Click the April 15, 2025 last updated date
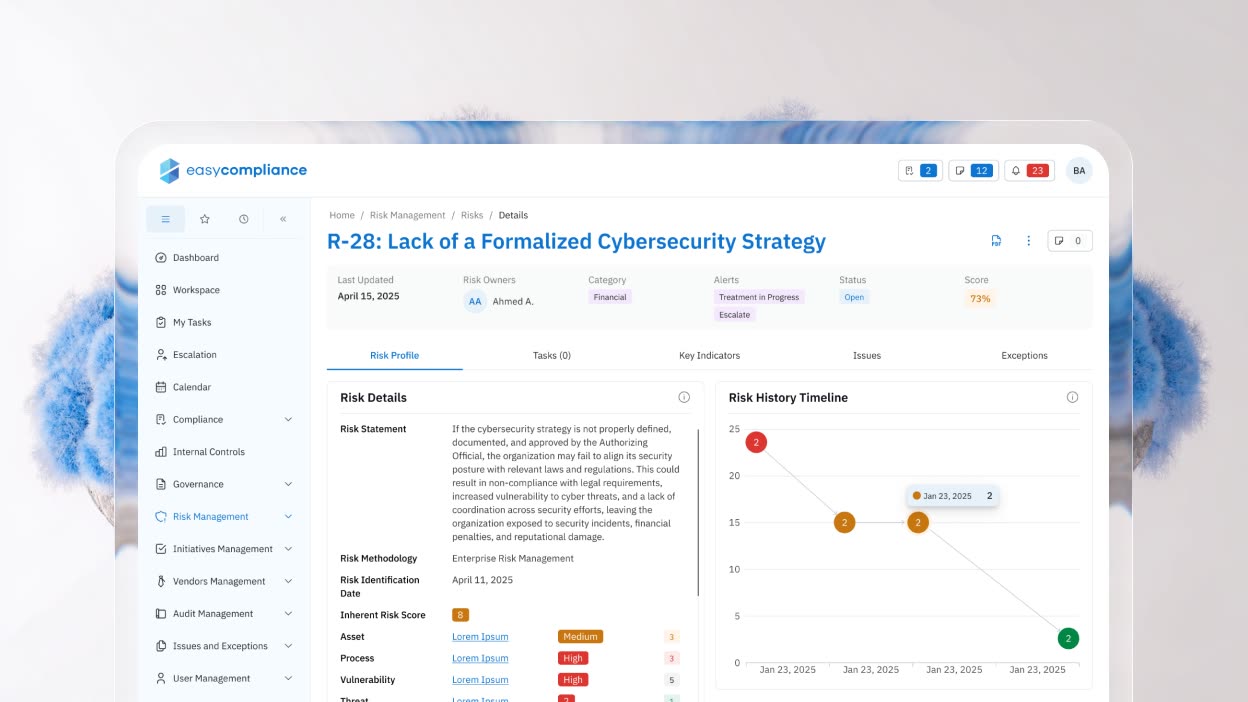The height and width of the screenshot is (702, 1248). click(368, 297)
